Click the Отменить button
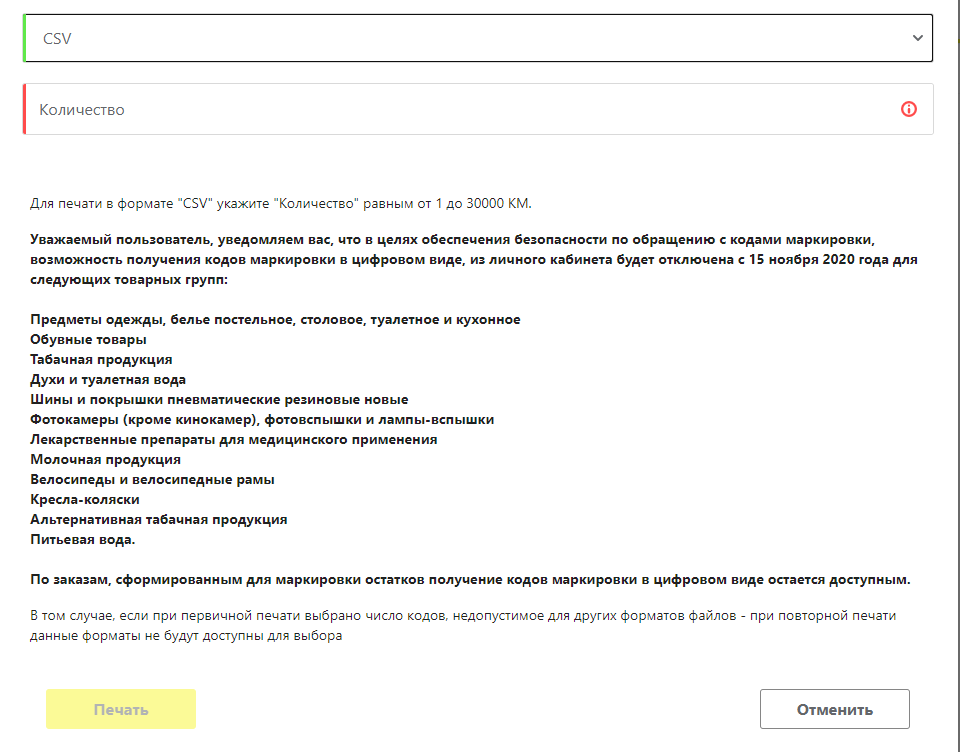Image resolution: width=960 pixels, height=752 pixels. point(834,709)
